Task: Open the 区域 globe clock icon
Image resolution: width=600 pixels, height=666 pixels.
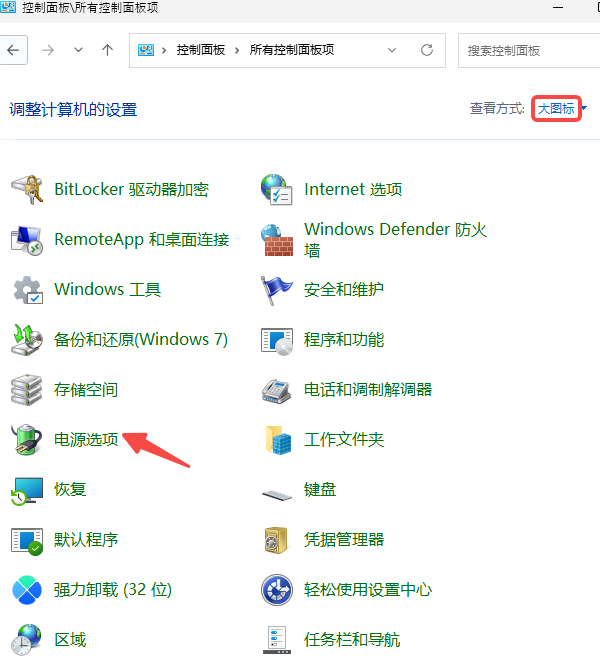Action: (26, 640)
